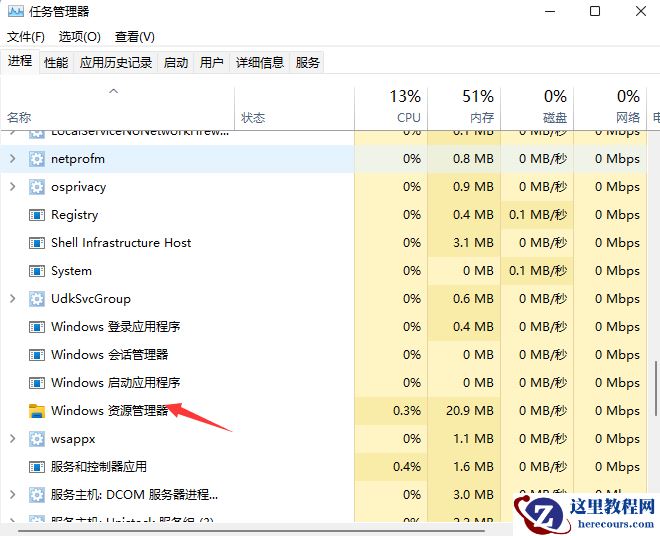Sort by the 内存 column header

tap(464, 108)
